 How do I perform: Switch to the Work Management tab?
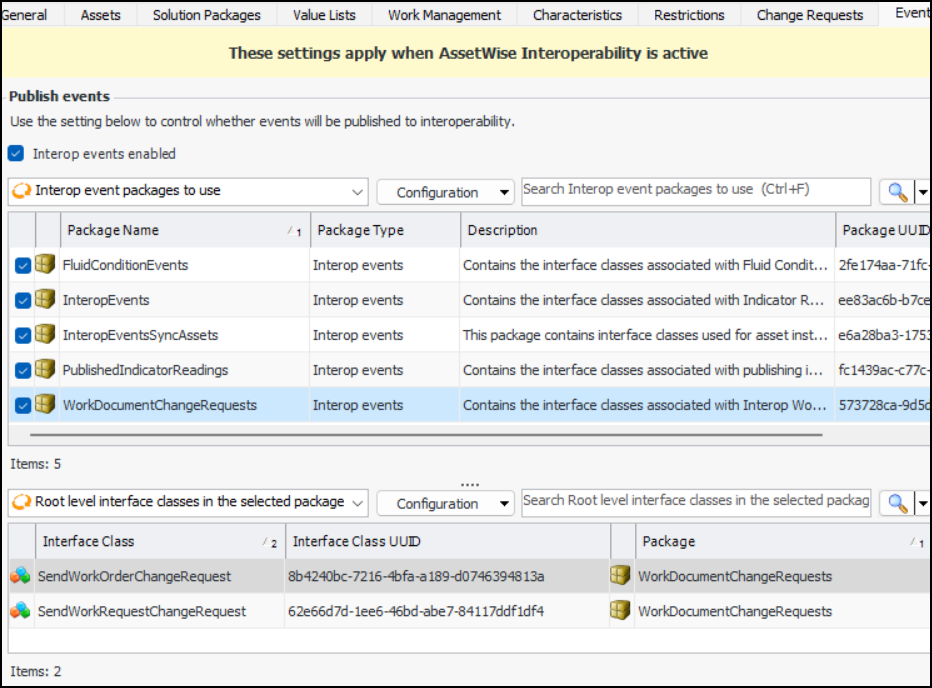click(444, 15)
